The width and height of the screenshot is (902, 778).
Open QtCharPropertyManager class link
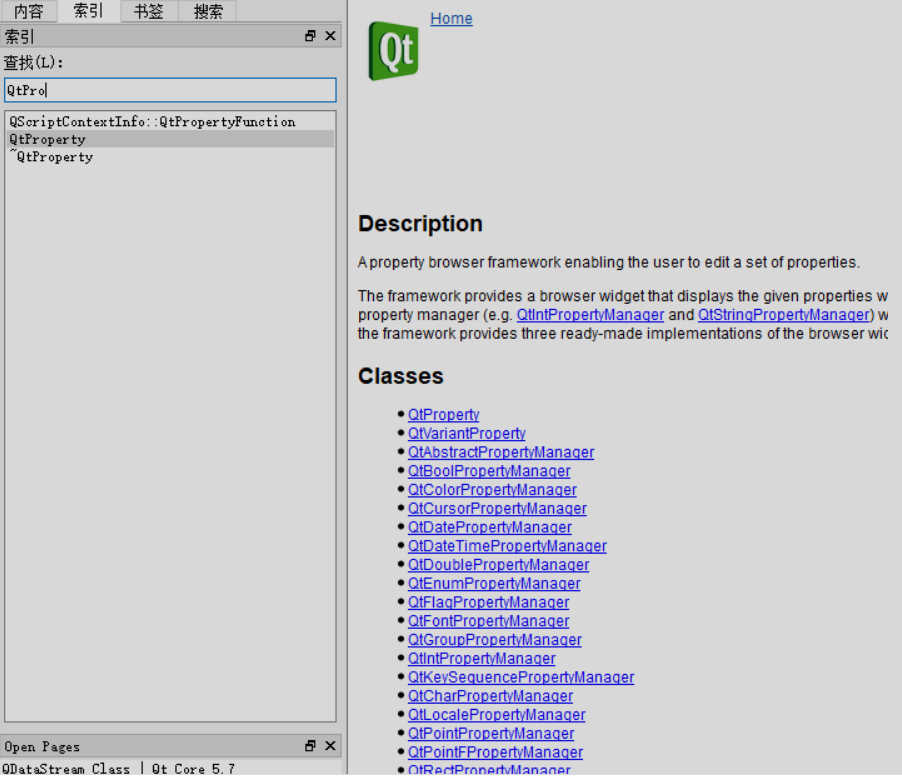490,696
